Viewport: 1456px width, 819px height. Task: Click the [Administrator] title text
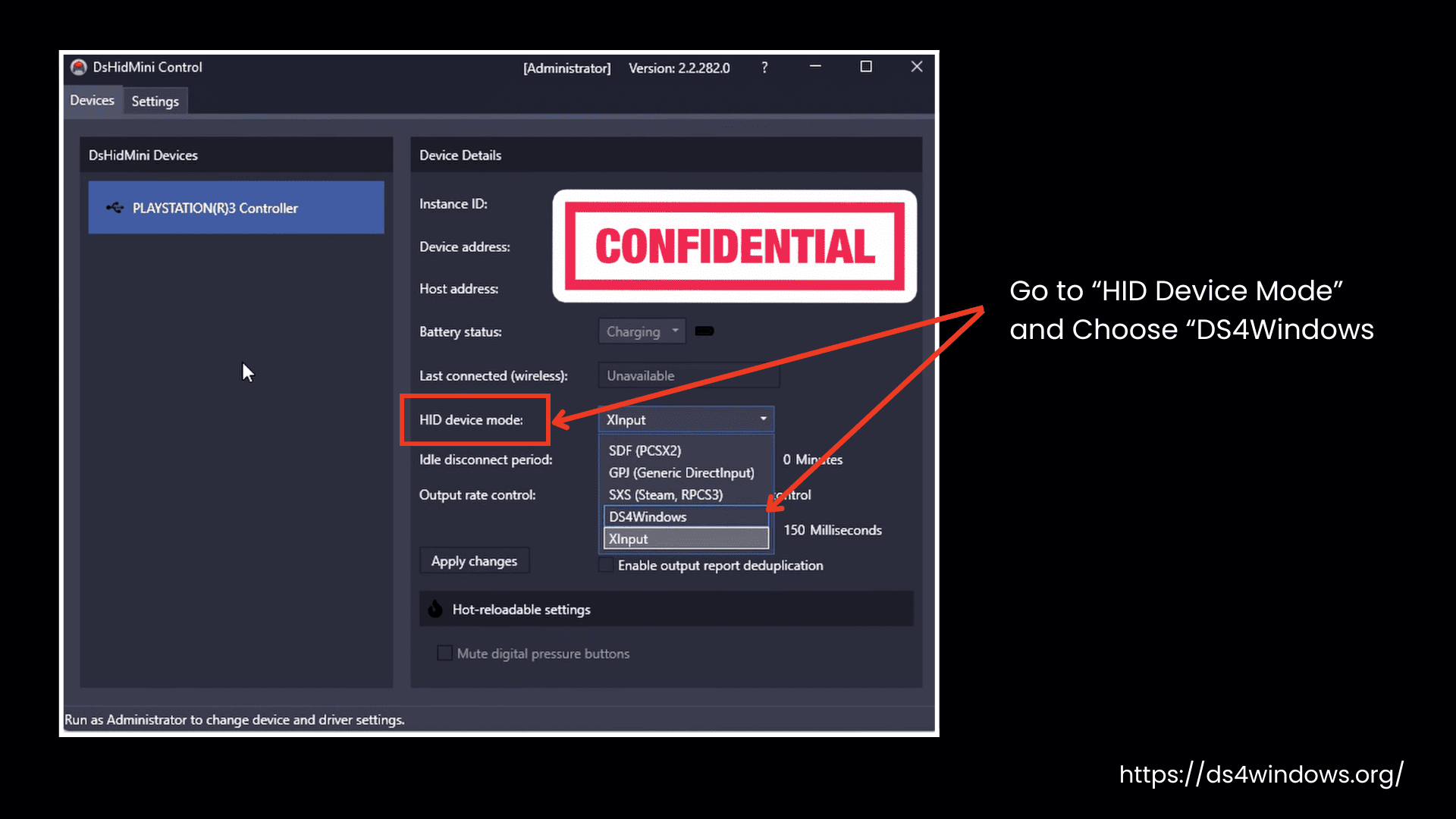pyautogui.click(x=567, y=68)
